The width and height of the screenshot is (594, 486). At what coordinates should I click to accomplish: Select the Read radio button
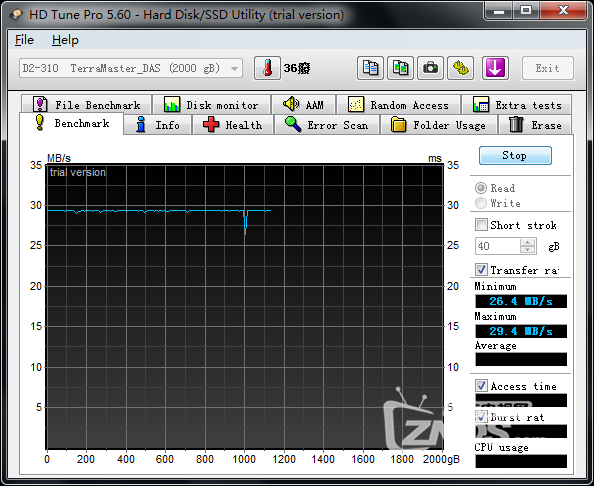[481, 188]
